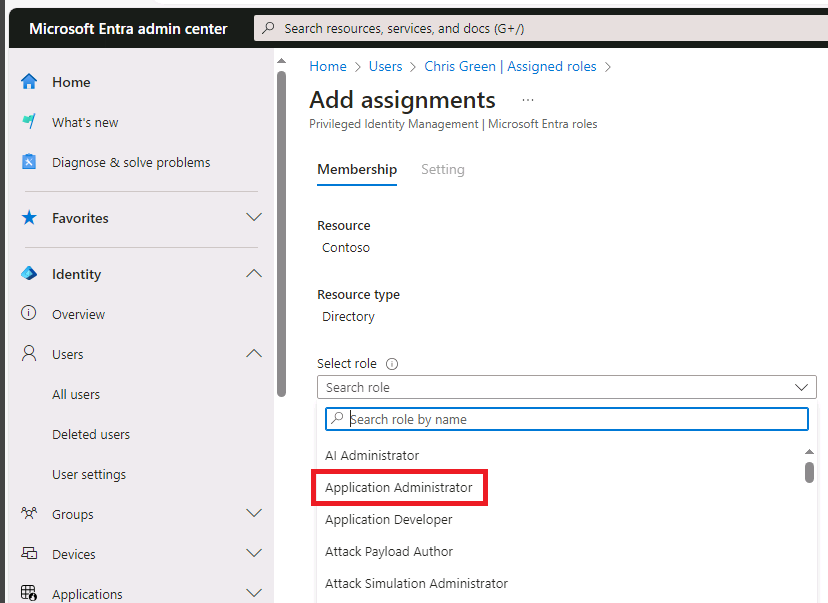Click the Applications grid icon
The height and width of the screenshot is (603, 828).
click(x=27, y=592)
